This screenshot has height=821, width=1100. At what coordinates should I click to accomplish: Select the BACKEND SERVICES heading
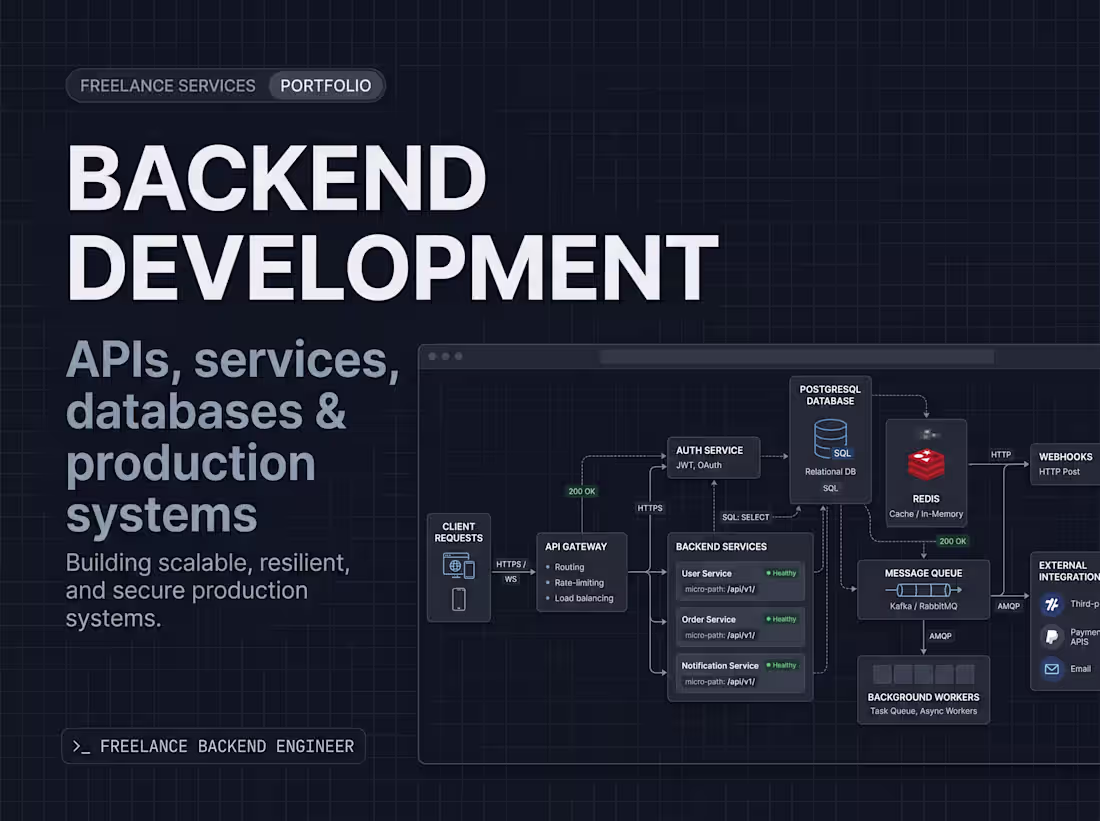721,547
